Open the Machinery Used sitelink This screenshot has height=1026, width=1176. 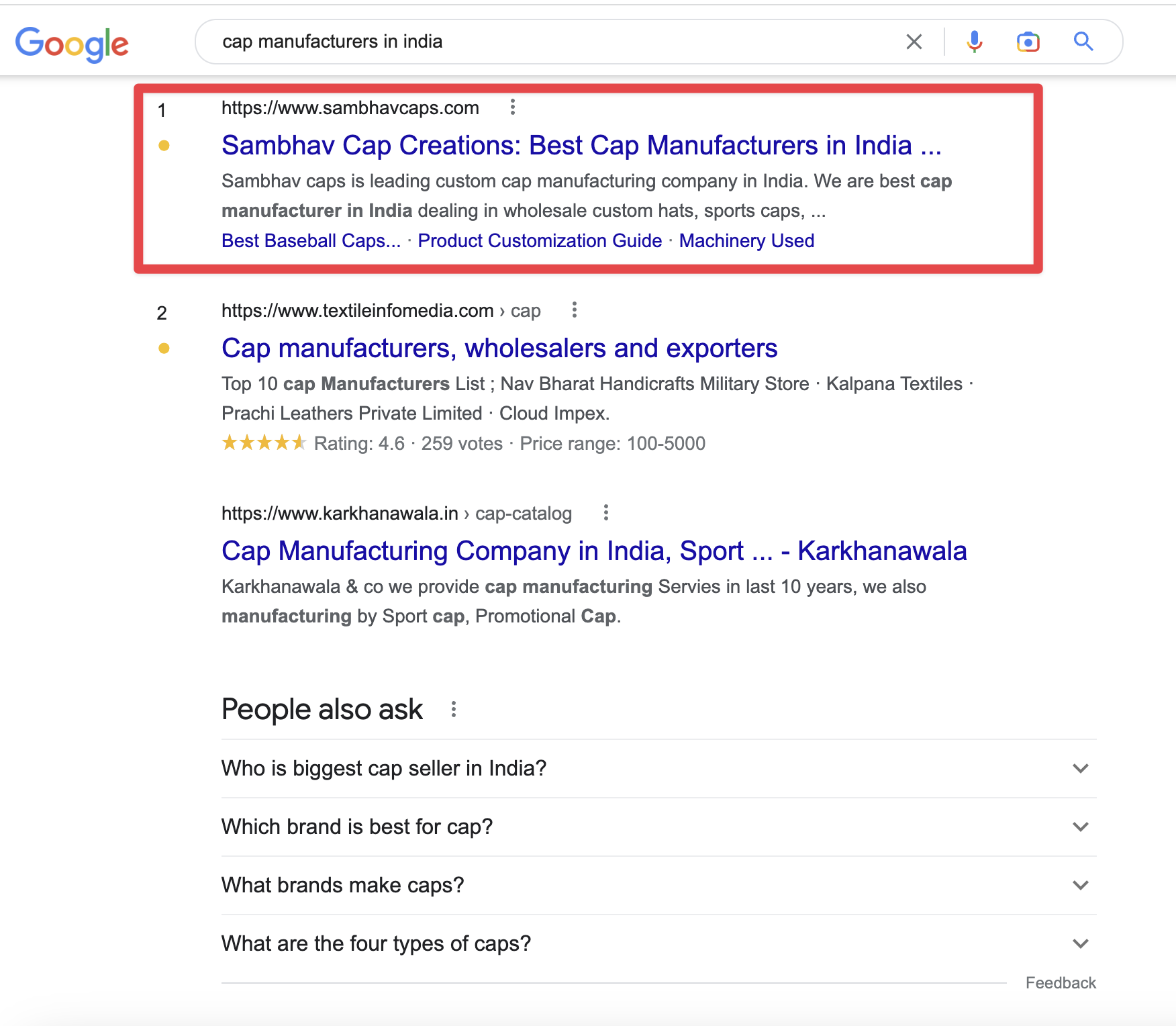(746, 241)
